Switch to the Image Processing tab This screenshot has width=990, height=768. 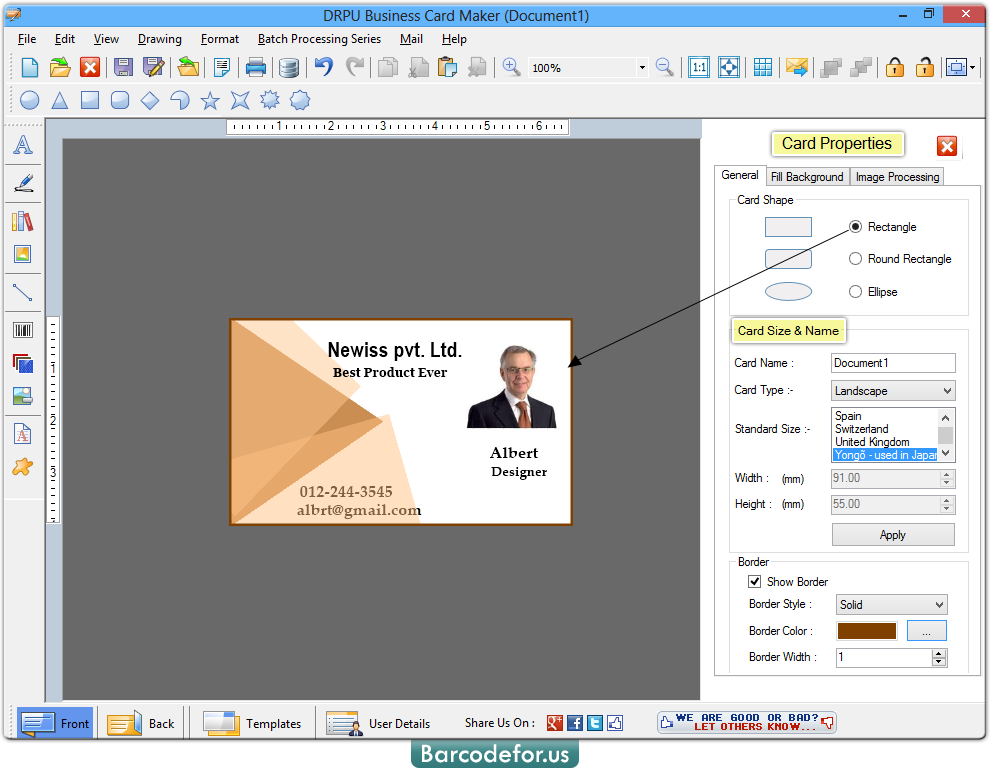tap(897, 177)
